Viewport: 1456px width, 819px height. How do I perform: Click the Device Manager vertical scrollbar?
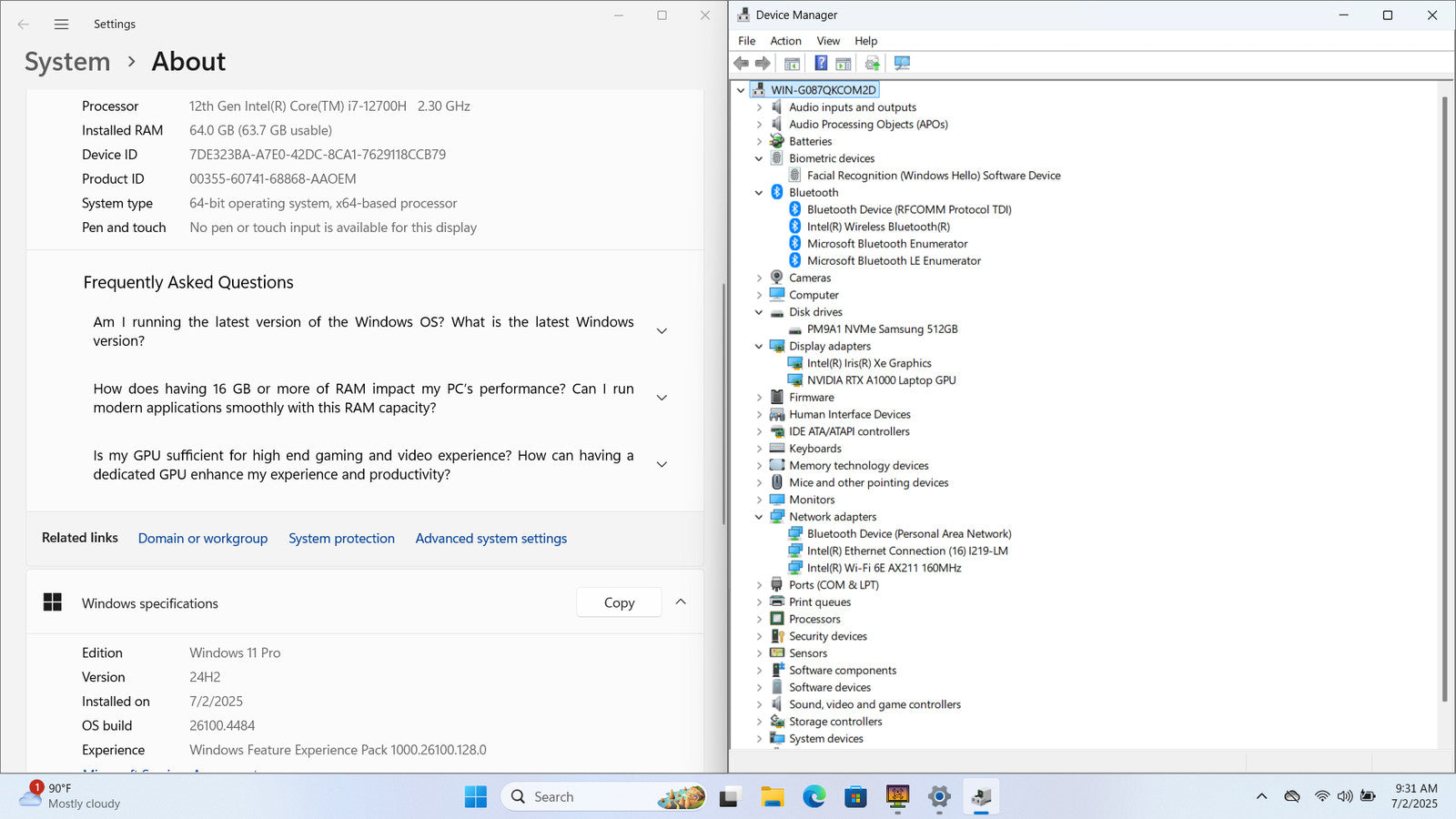point(1444,399)
